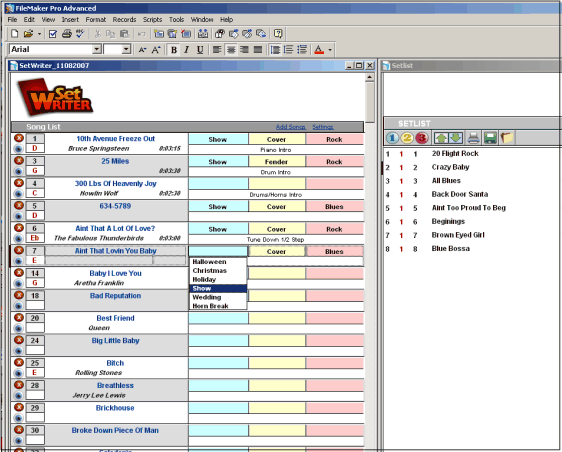This screenshot has height=452, width=562.
Task: Open the song Big Little Baby
Action: tap(115, 341)
